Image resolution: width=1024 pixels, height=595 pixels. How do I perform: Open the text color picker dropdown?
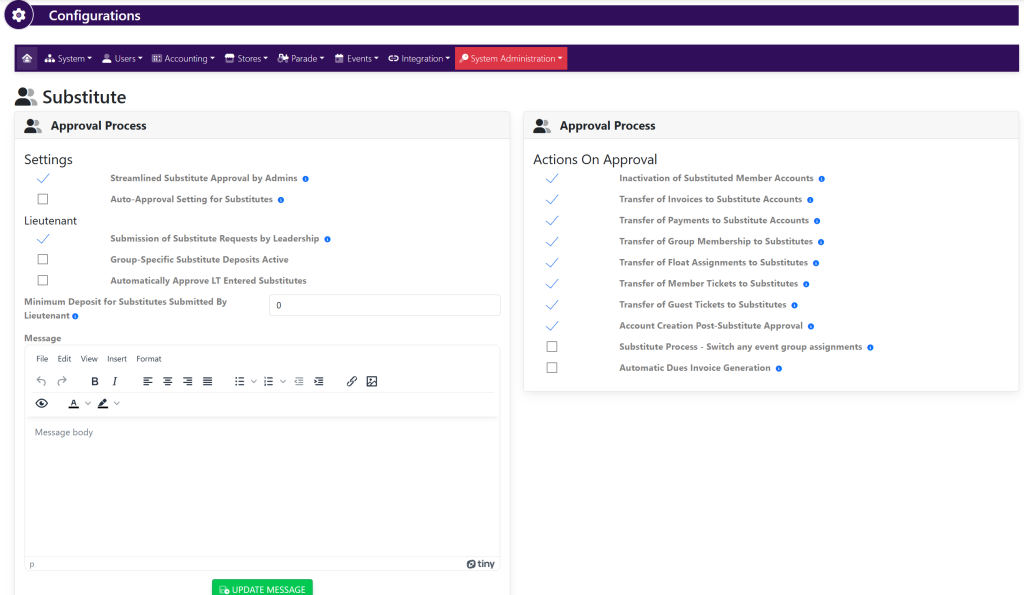coord(88,404)
